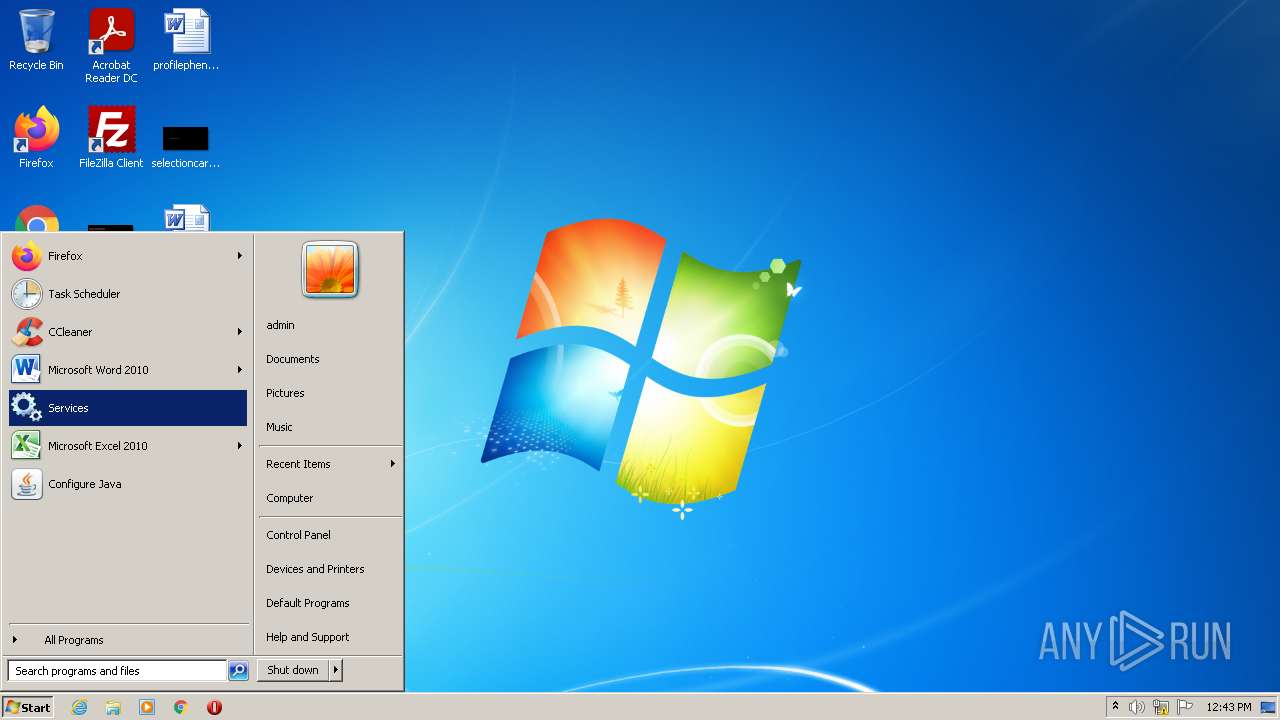The height and width of the screenshot is (720, 1280).
Task: Click in Search programs and files box
Action: pyautogui.click(x=117, y=671)
